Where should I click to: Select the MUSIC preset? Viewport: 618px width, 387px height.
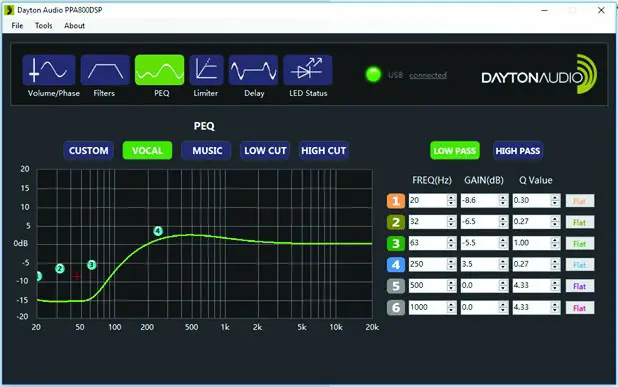pos(207,151)
